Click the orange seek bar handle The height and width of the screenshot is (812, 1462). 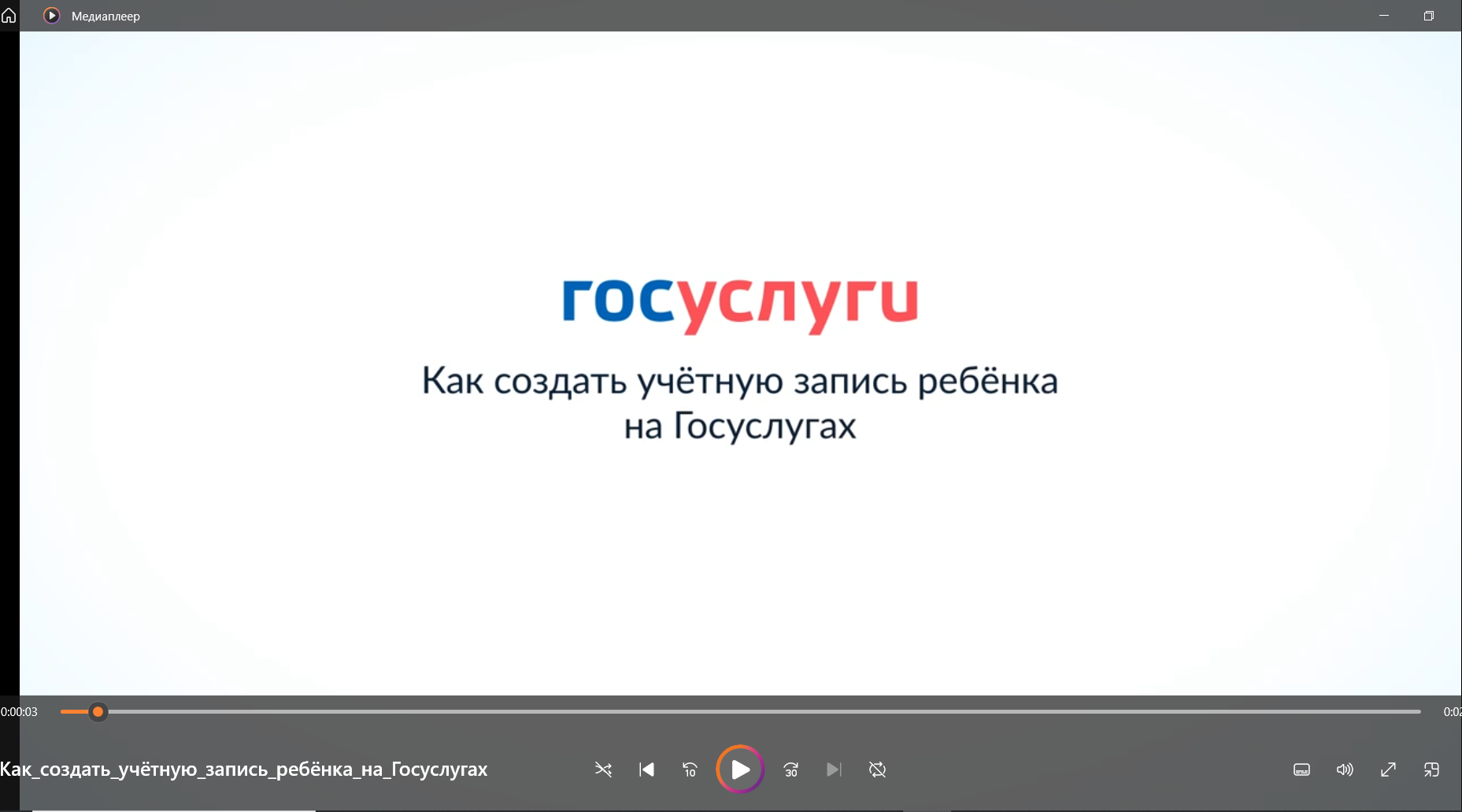pos(98,712)
